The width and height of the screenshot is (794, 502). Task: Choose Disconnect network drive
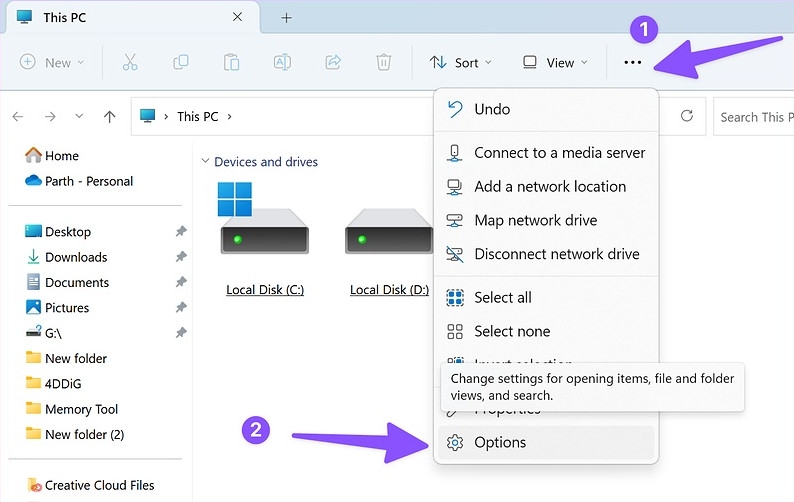(x=546, y=254)
